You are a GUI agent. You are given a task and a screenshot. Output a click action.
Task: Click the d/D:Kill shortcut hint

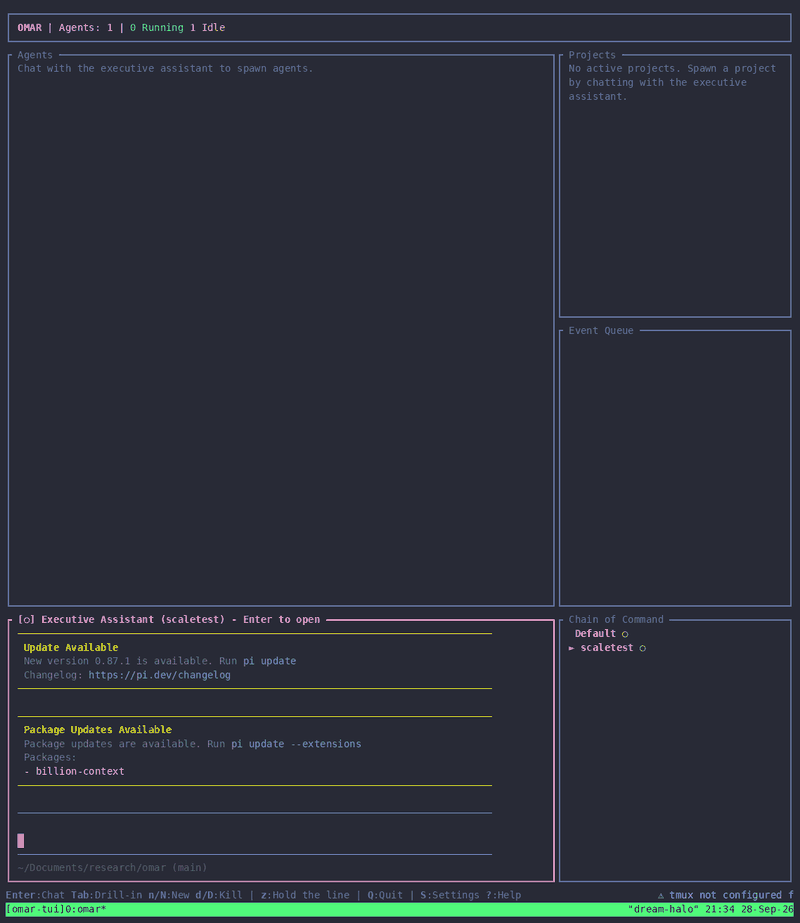(219, 895)
